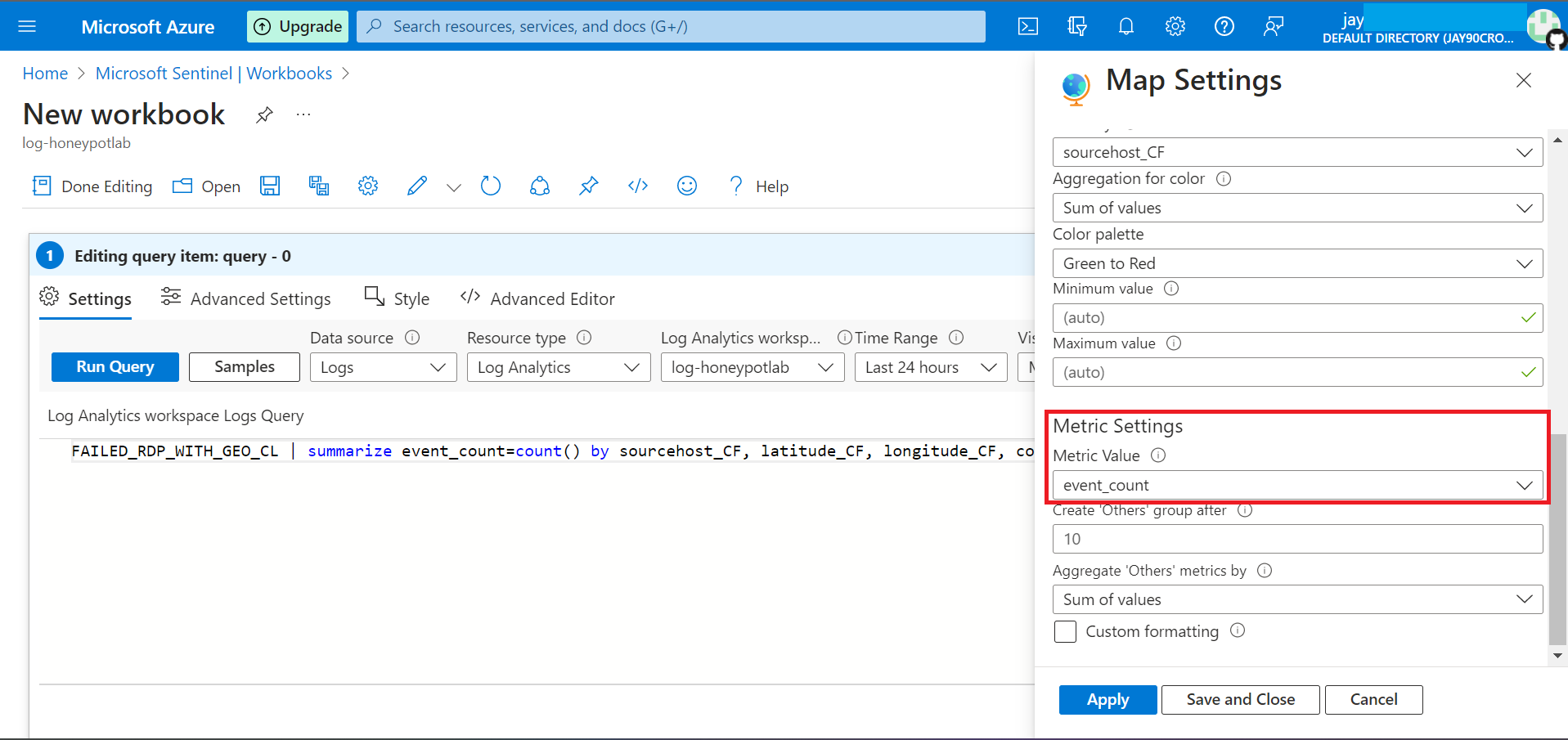This screenshot has height=740, width=1568.
Task: Click Open in workbook toolbar
Action: [206, 186]
